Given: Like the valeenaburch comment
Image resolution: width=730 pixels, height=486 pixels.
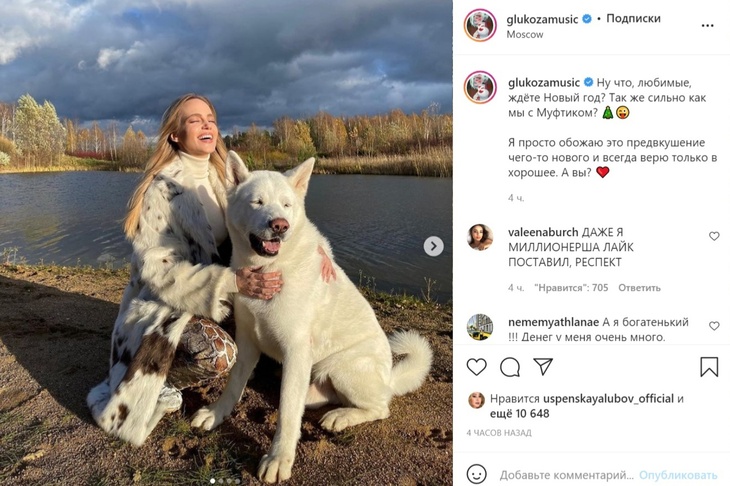Looking at the screenshot, I should pyautogui.click(x=714, y=237).
